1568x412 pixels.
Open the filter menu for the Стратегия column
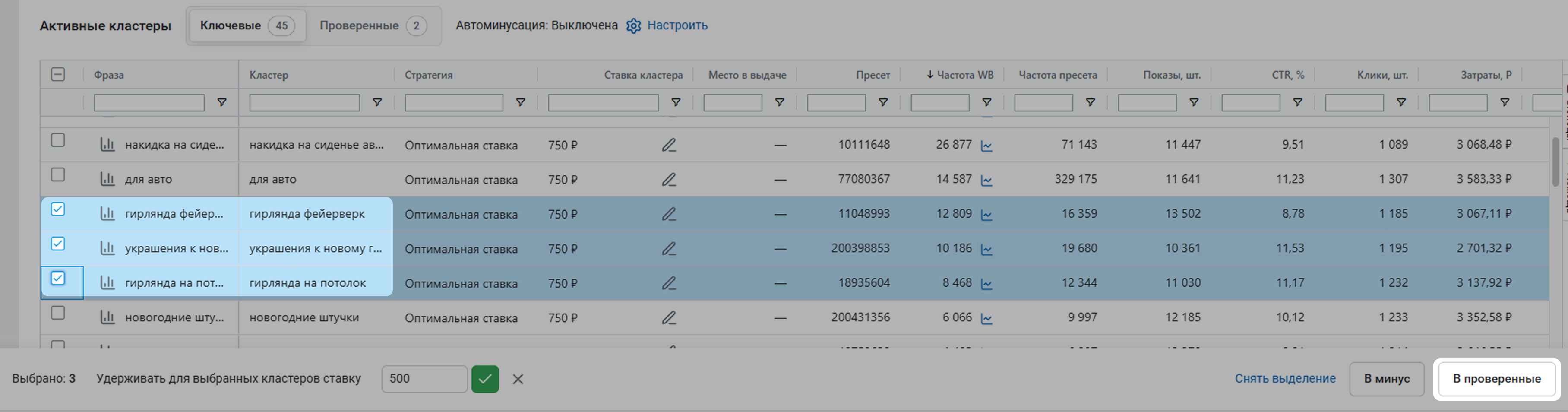pyautogui.click(x=520, y=102)
